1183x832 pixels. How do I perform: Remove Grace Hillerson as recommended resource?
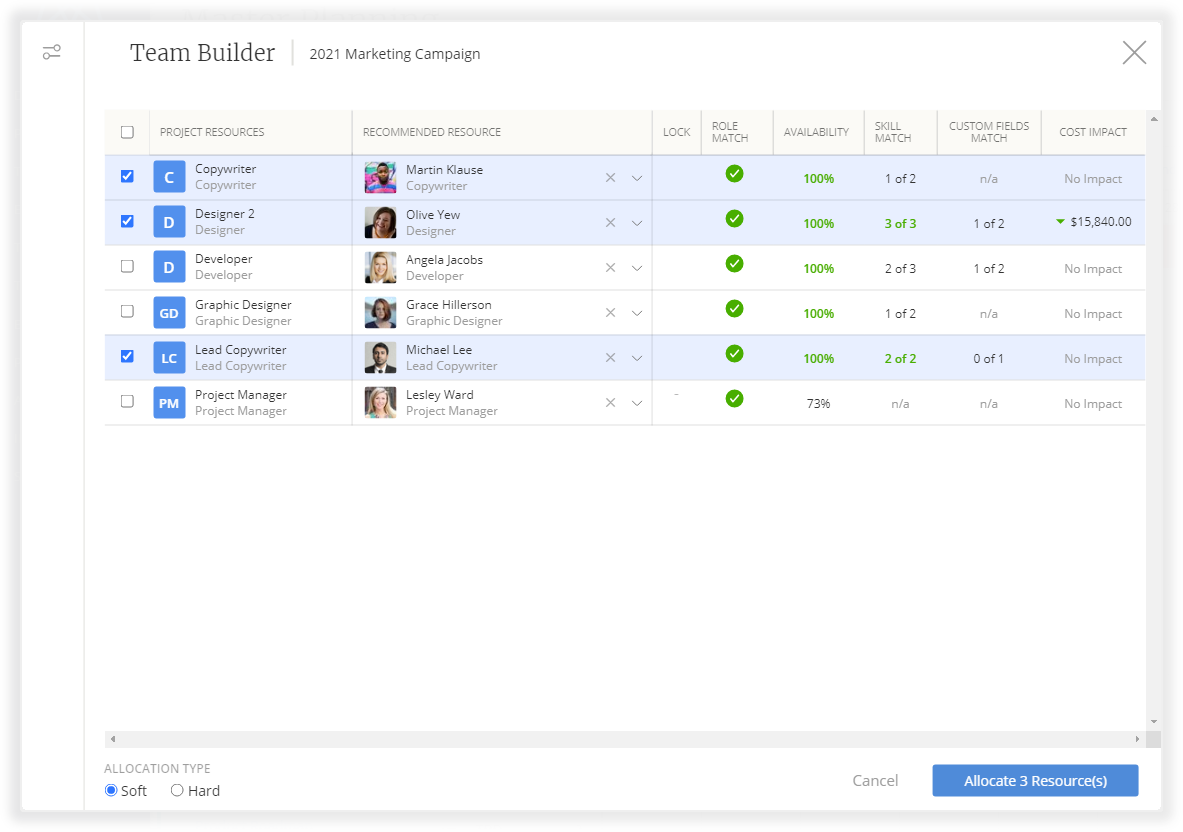point(610,312)
